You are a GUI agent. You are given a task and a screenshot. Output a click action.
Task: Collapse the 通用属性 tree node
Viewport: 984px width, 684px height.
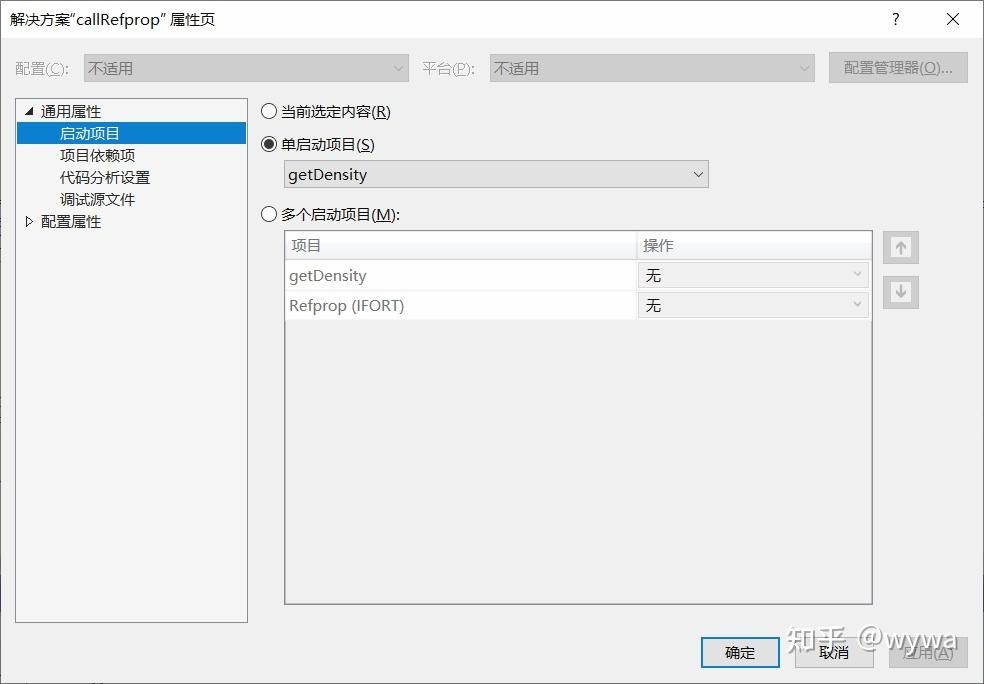28,111
